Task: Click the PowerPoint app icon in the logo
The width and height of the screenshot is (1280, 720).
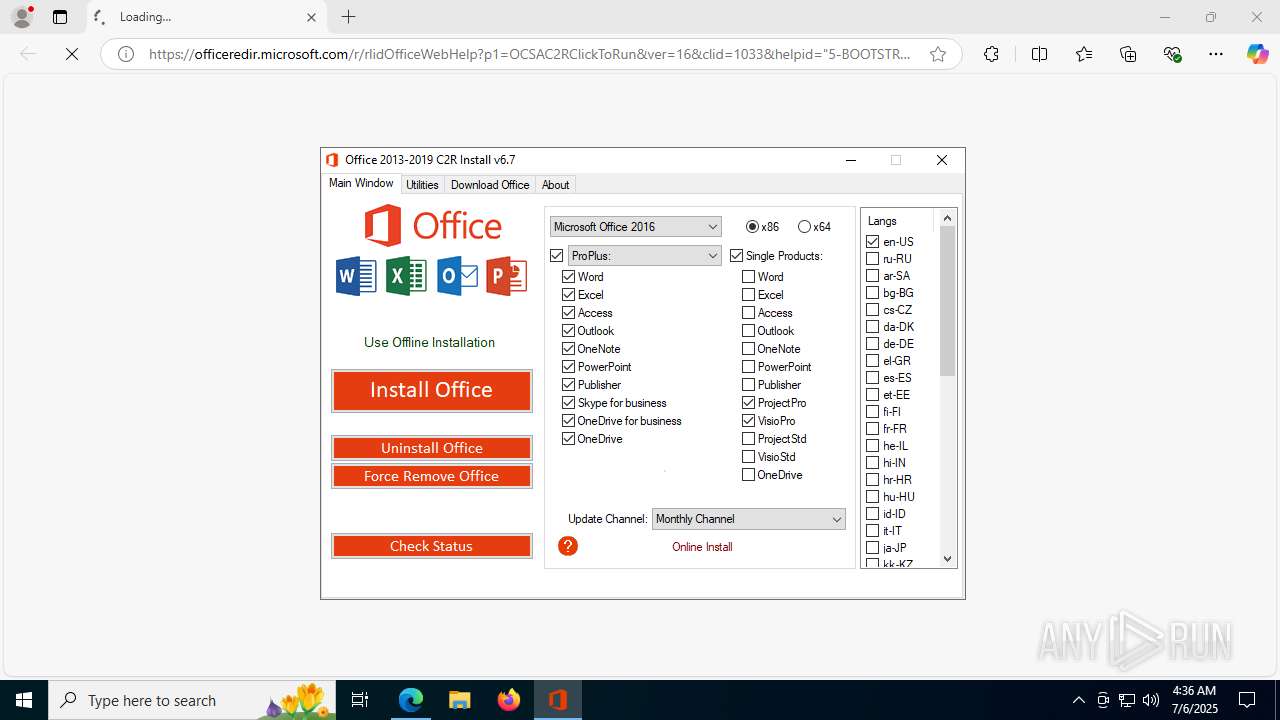Action: (x=507, y=276)
